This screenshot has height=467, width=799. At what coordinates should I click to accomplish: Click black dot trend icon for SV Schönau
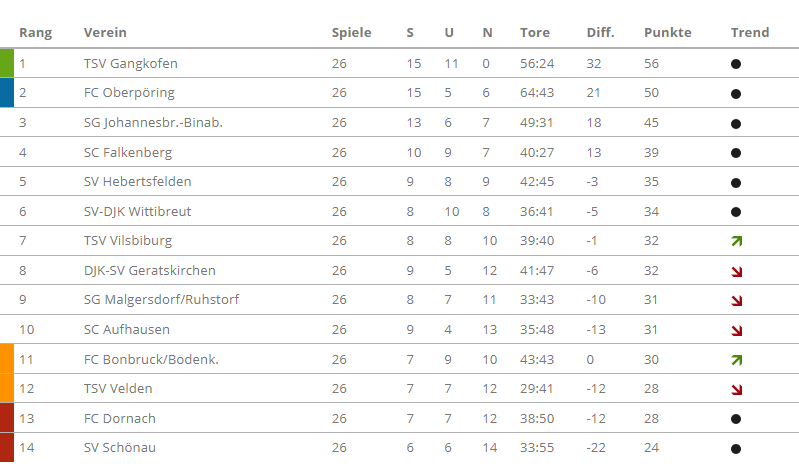tap(736, 449)
